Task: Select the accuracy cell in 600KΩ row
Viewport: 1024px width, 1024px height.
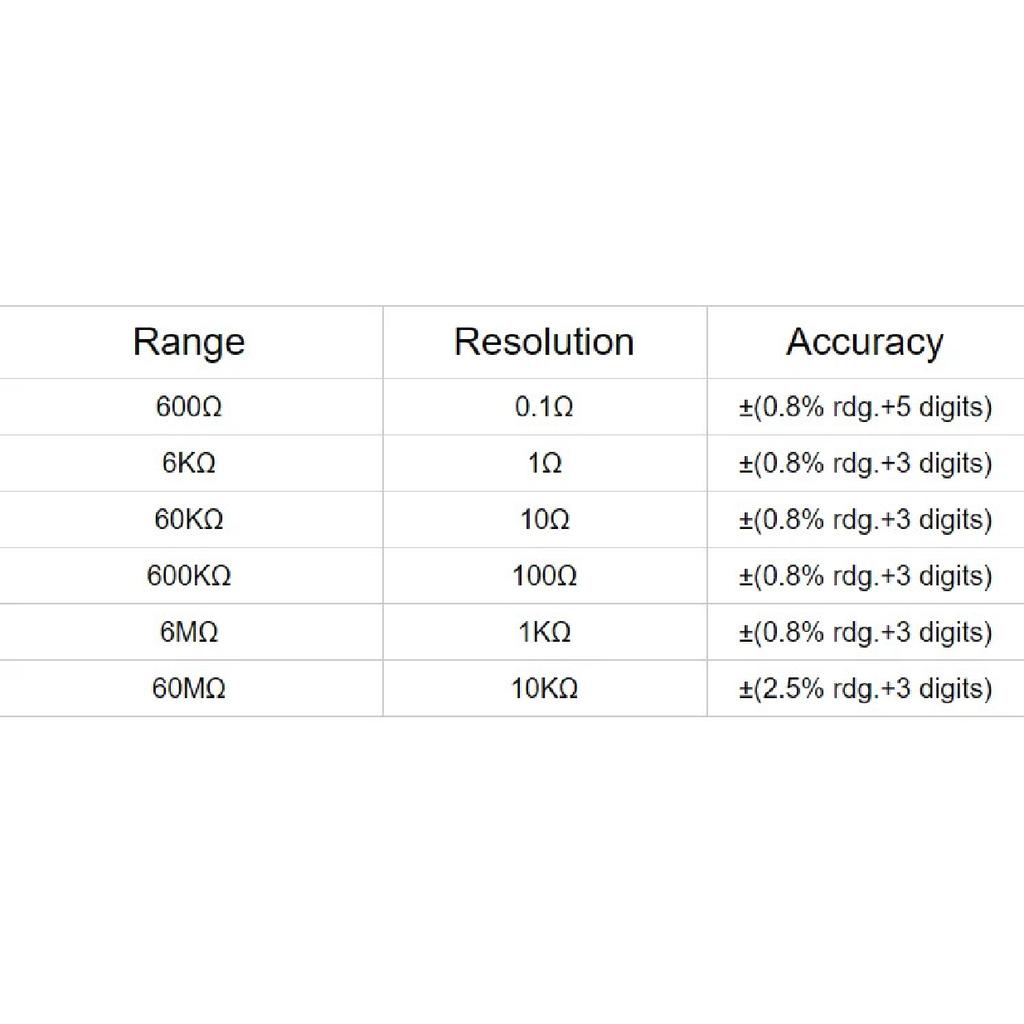Action: [865, 575]
